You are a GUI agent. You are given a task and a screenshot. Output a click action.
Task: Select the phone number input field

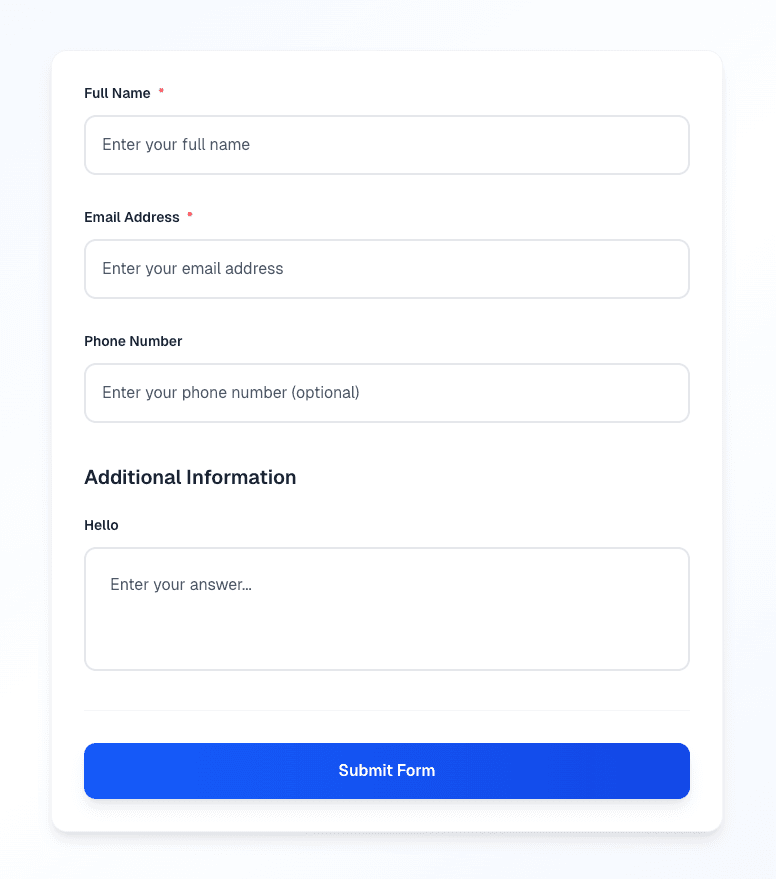[387, 392]
